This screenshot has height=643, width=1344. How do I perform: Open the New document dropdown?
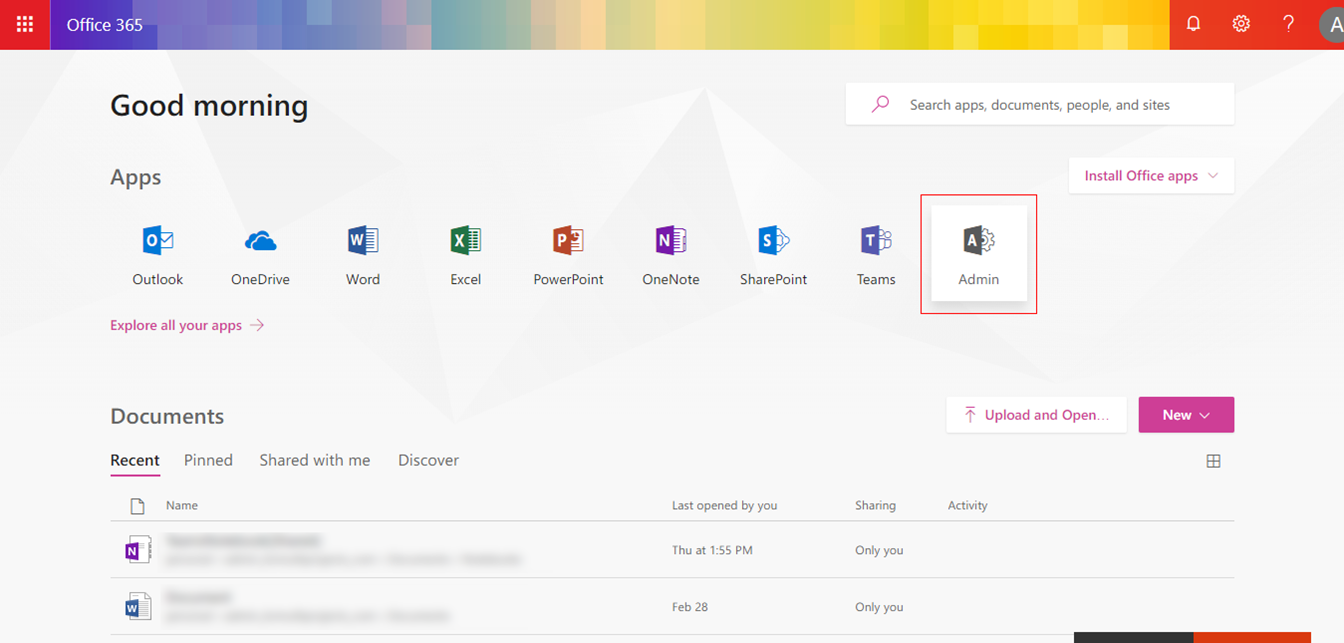1186,415
